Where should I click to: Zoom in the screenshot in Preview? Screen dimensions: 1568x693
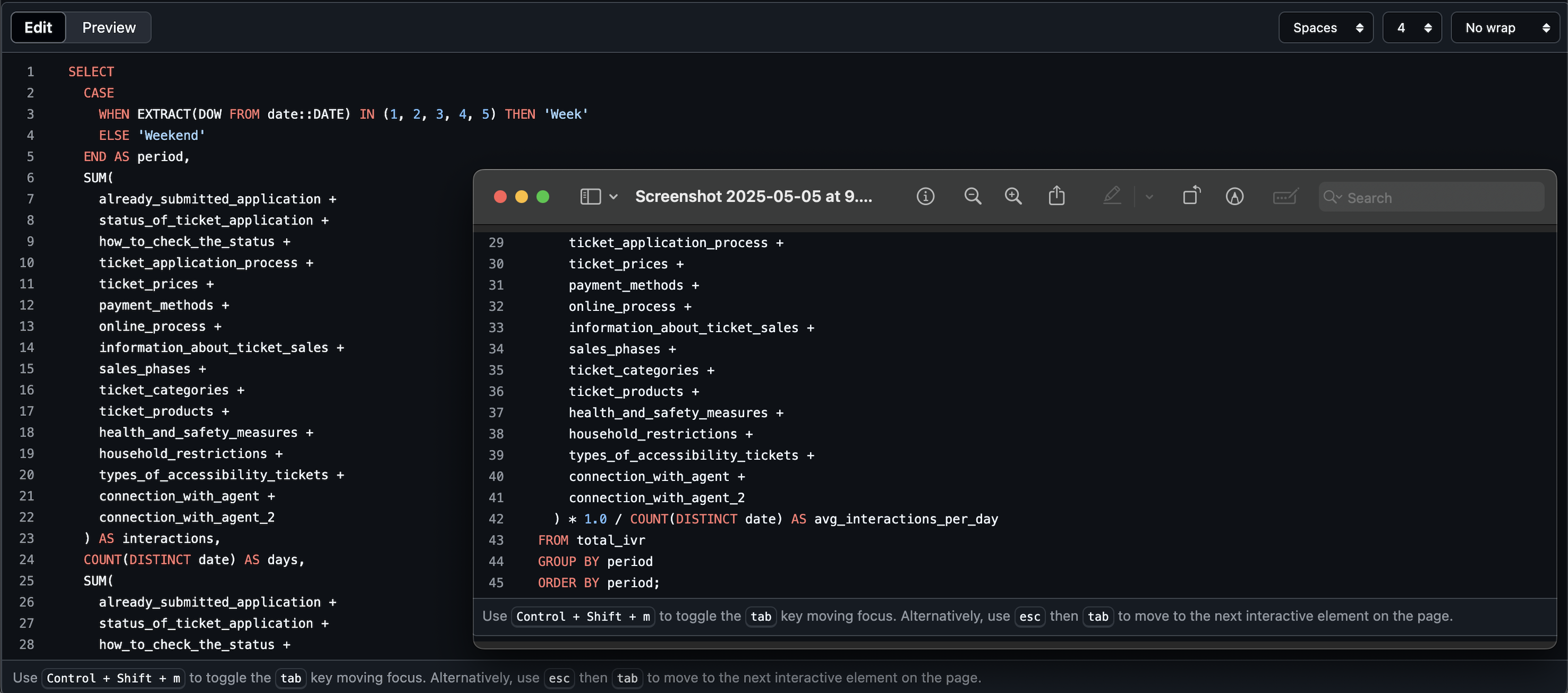click(x=1013, y=197)
